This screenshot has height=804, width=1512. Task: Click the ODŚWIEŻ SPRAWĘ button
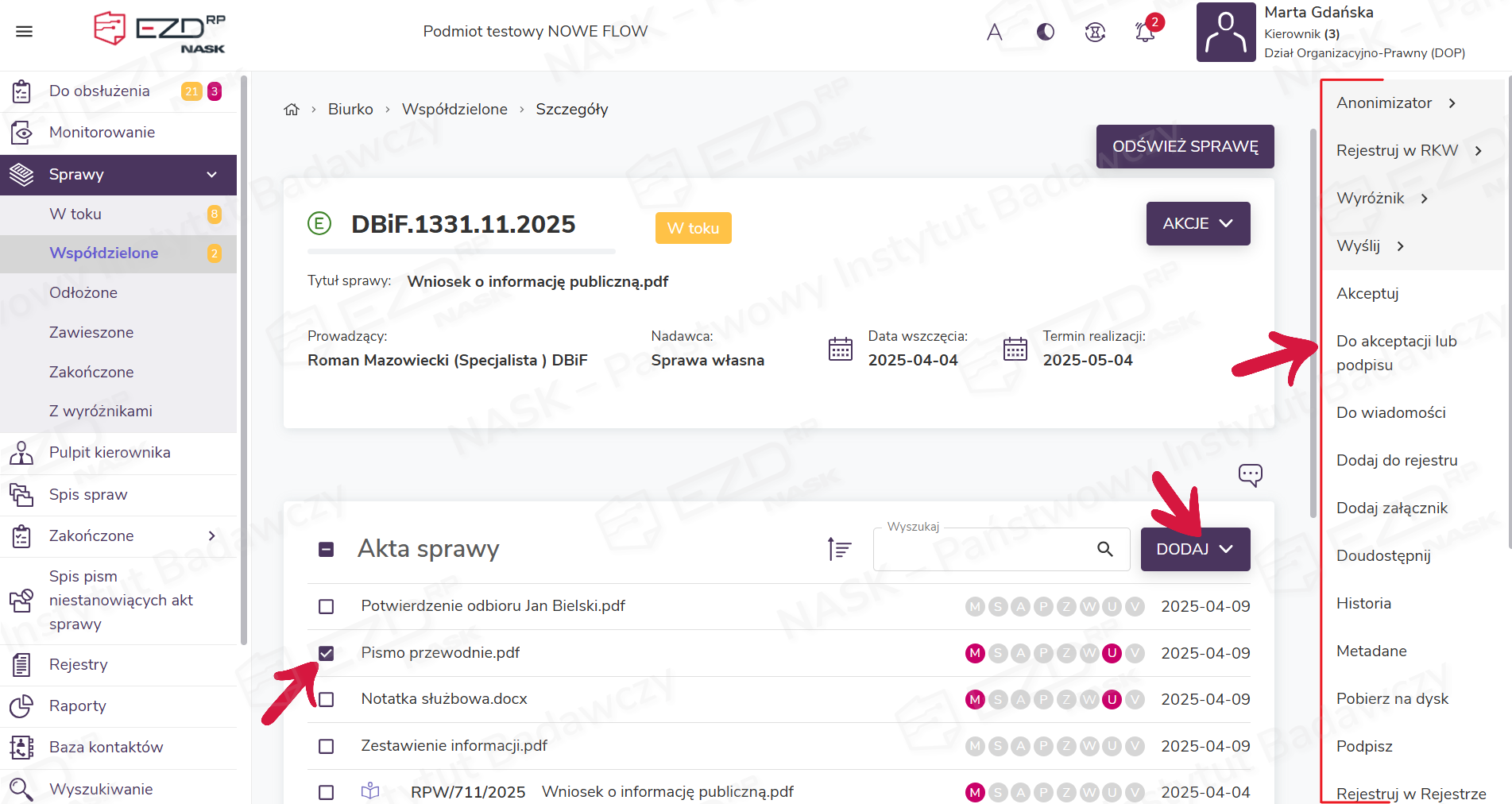pos(1185,147)
